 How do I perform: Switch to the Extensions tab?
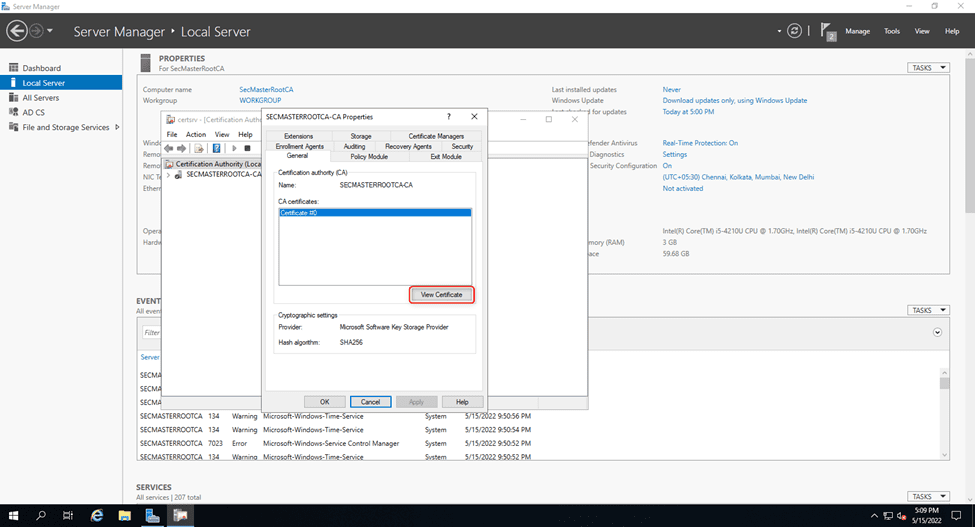point(298,136)
